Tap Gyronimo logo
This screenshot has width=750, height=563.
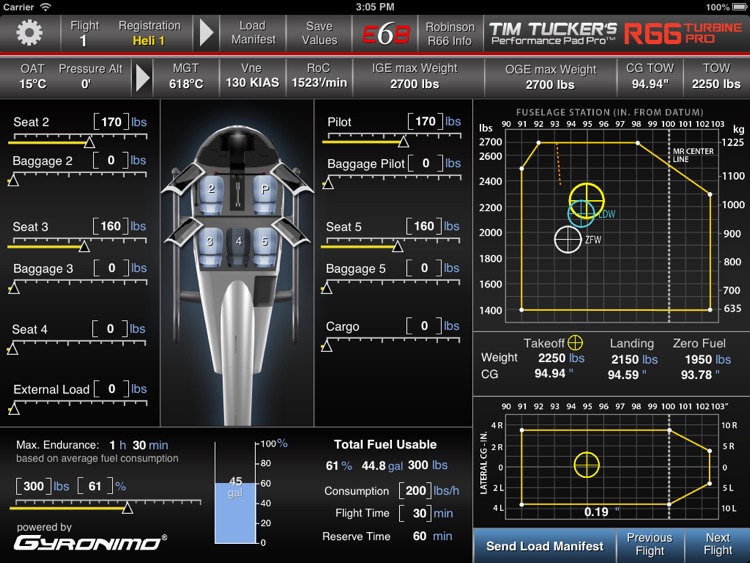[x=90, y=543]
